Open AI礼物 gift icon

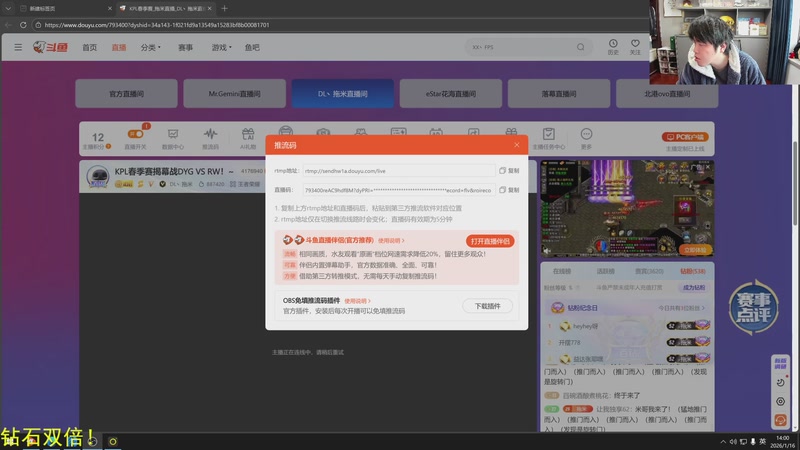pos(248,138)
